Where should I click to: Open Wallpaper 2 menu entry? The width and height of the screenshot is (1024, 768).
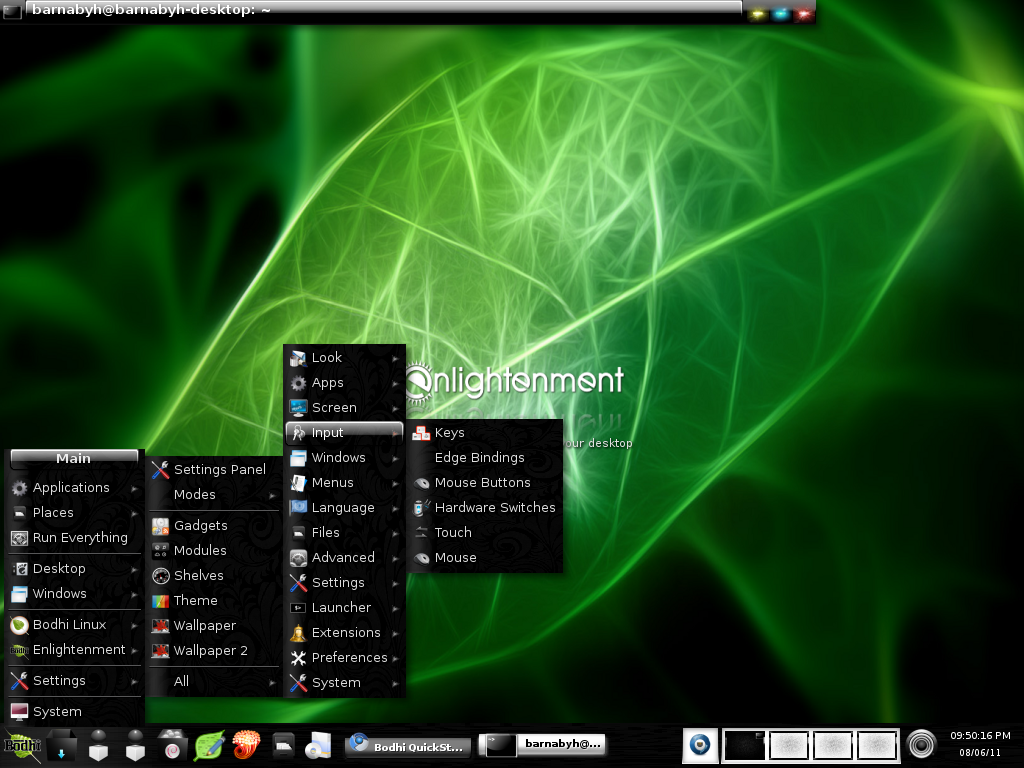214,650
